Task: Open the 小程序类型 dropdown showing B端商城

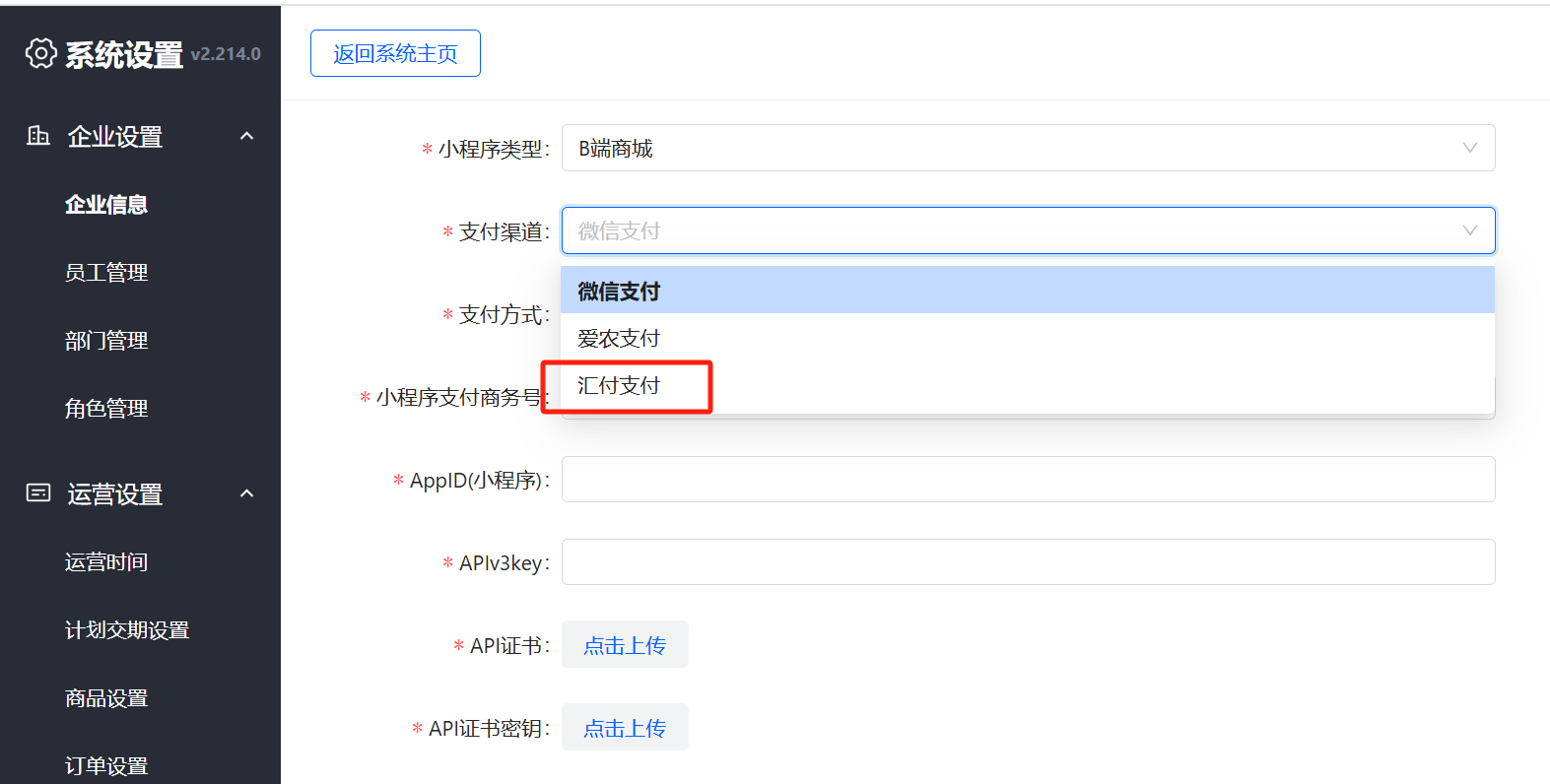Action: (x=1028, y=148)
